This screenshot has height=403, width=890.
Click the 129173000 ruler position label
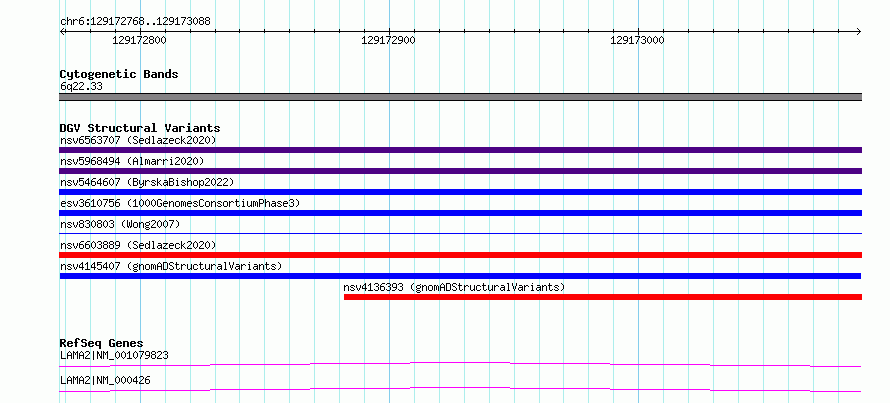point(637,40)
